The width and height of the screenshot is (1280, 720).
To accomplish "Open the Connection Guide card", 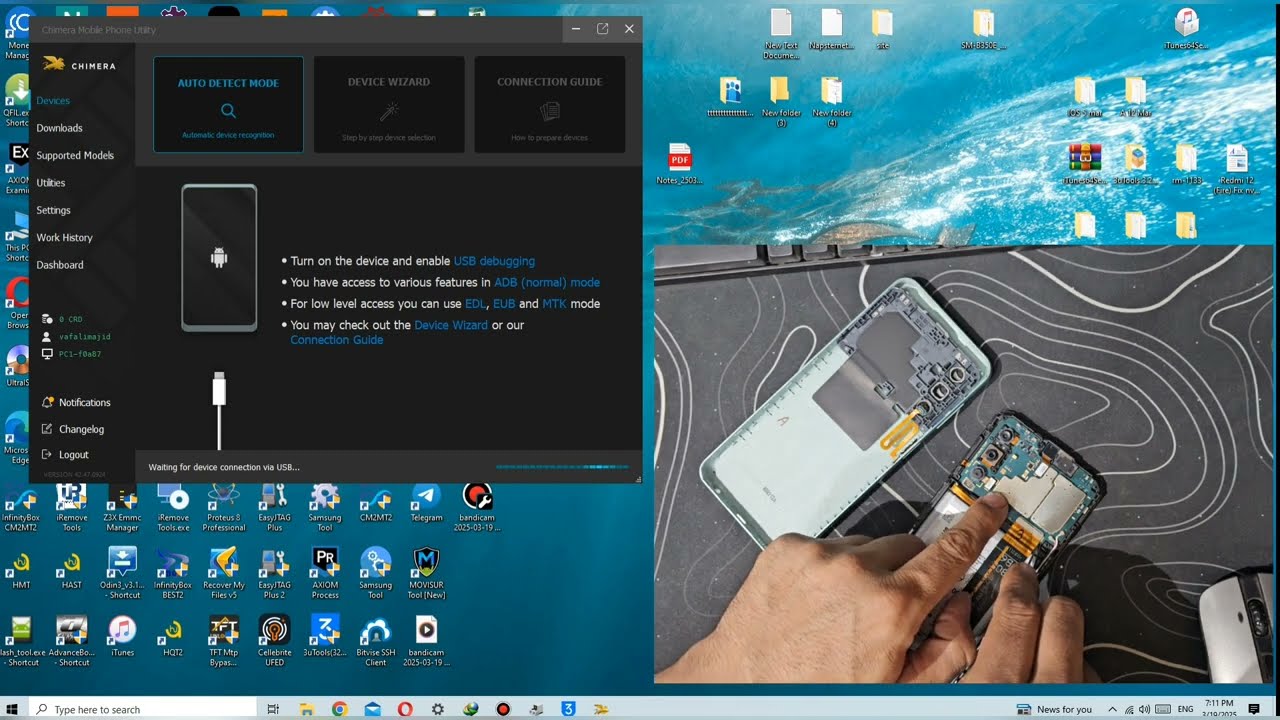I will click(550, 104).
